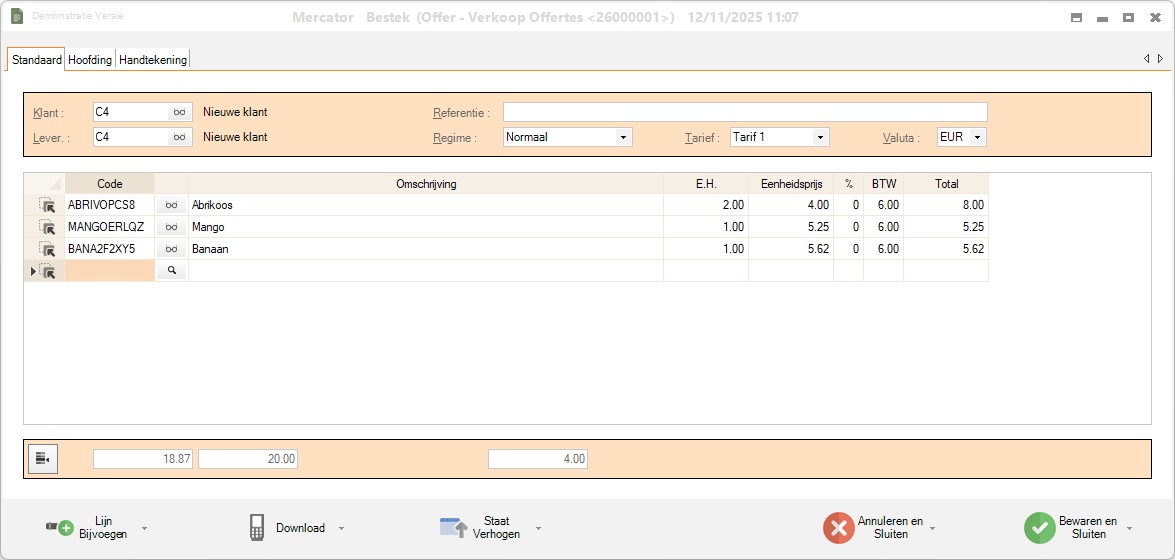Click the Total column header
Screen dimensions: 1175x560
pos(946,184)
